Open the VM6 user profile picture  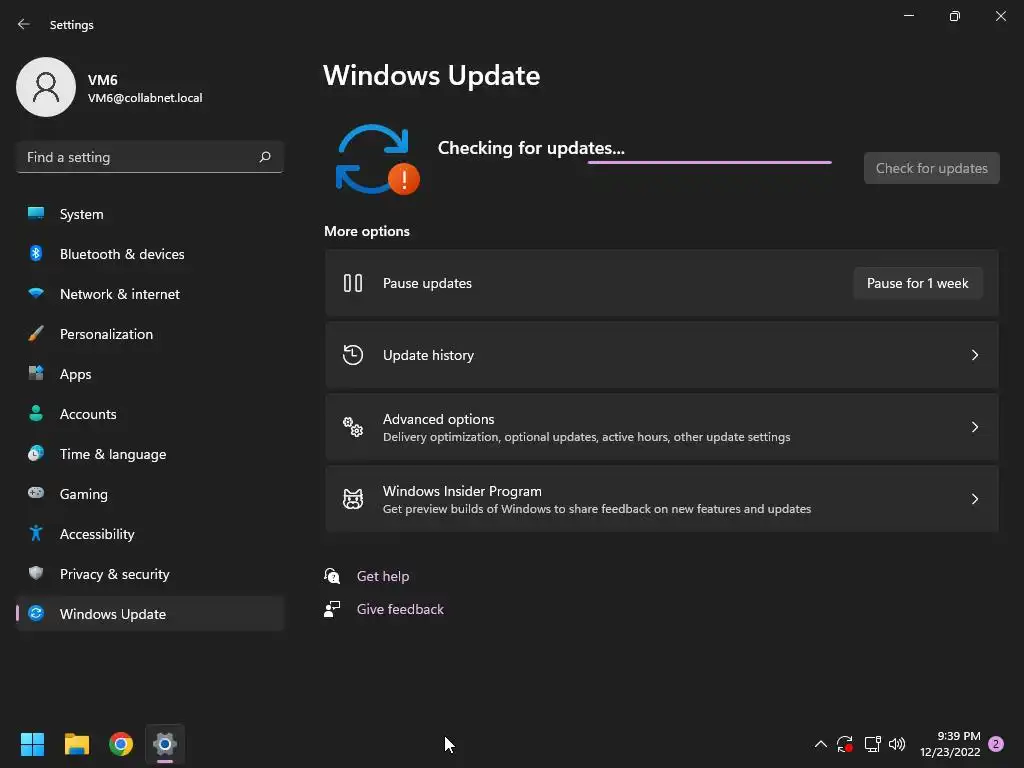tap(46, 87)
